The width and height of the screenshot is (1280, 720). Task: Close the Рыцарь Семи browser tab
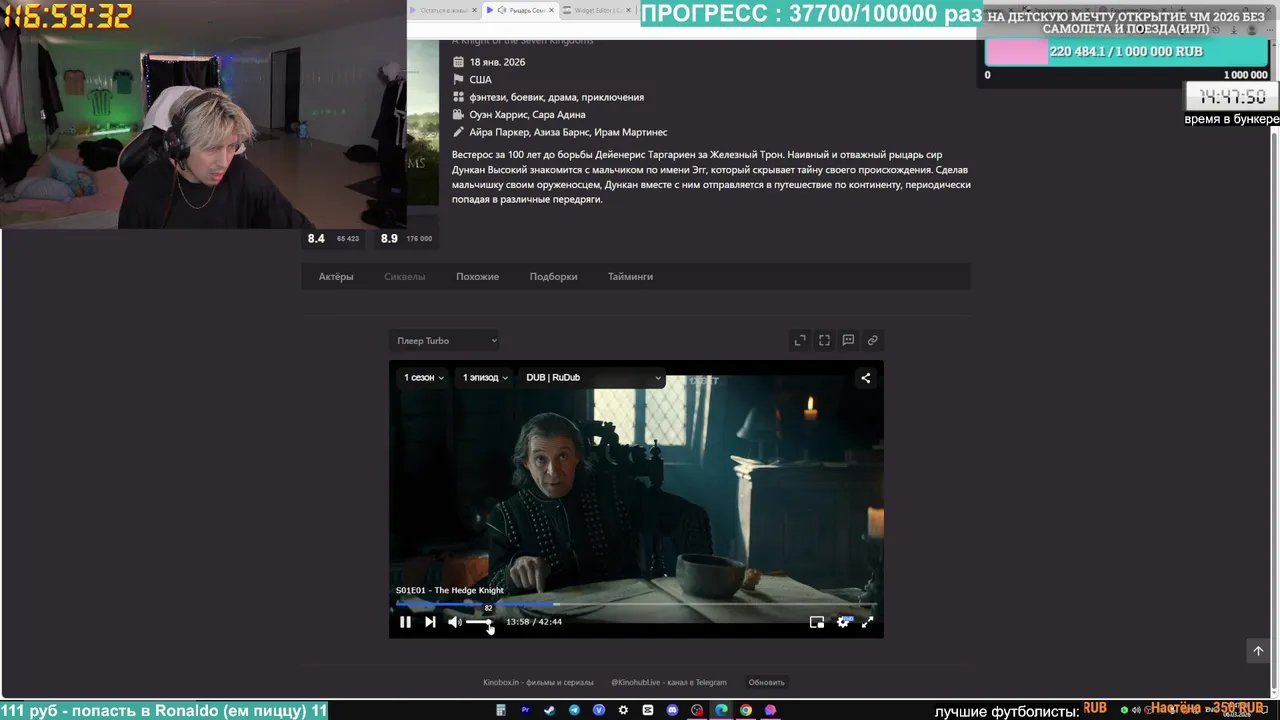[x=551, y=10]
